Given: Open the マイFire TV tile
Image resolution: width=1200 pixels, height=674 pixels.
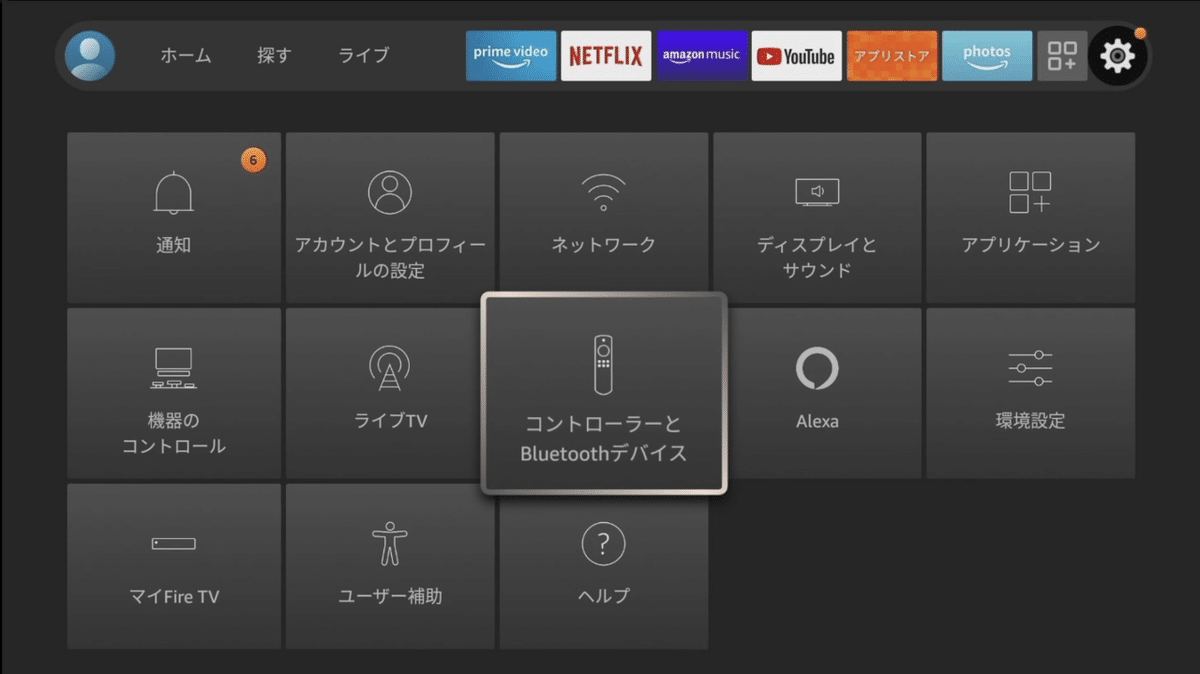Looking at the screenshot, I should coord(174,566).
